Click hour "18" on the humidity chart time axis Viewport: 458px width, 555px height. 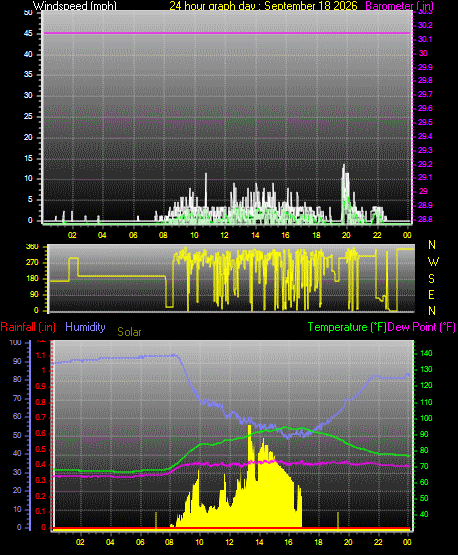tap(318, 542)
